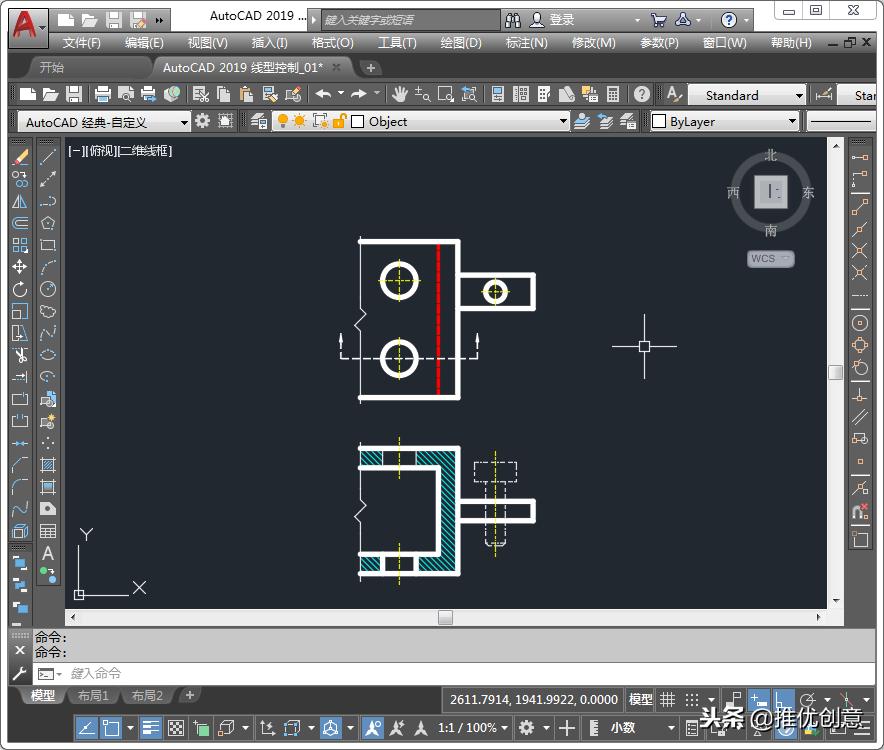Select the Rotate tool
The width and height of the screenshot is (884, 750).
(x=17, y=287)
